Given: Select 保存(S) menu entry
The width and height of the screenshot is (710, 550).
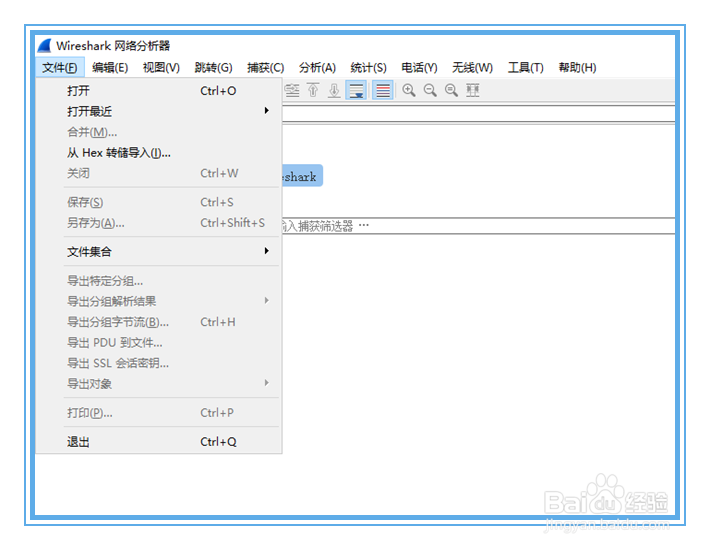Looking at the screenshot, I should coord(159,202).
